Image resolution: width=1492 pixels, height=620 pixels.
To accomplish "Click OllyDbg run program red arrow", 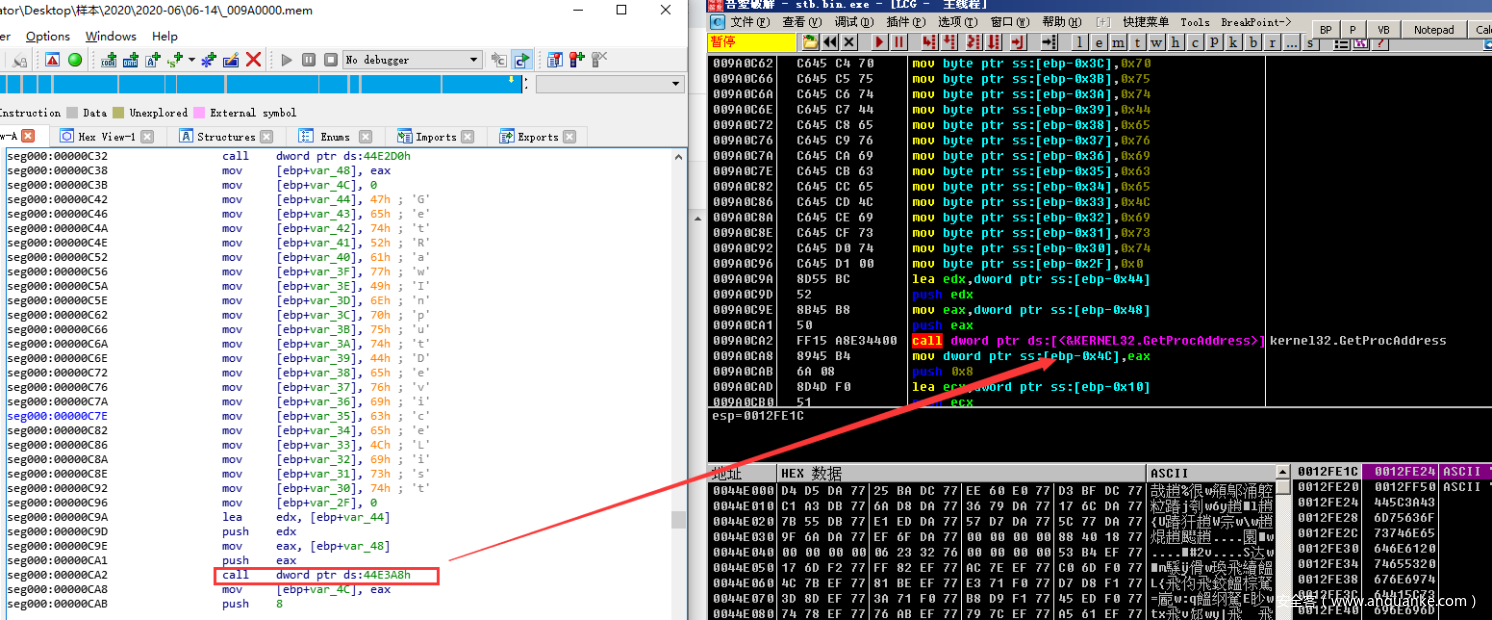I will point(879,42).
